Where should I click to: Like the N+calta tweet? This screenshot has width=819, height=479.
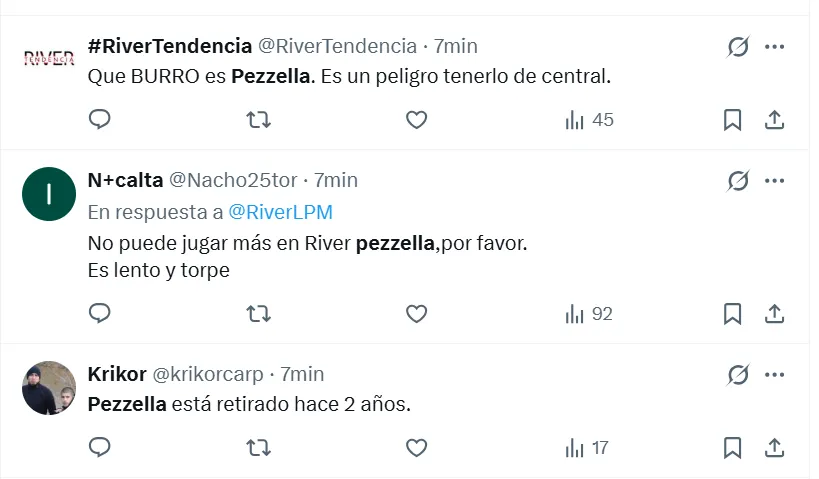[416, 314]
